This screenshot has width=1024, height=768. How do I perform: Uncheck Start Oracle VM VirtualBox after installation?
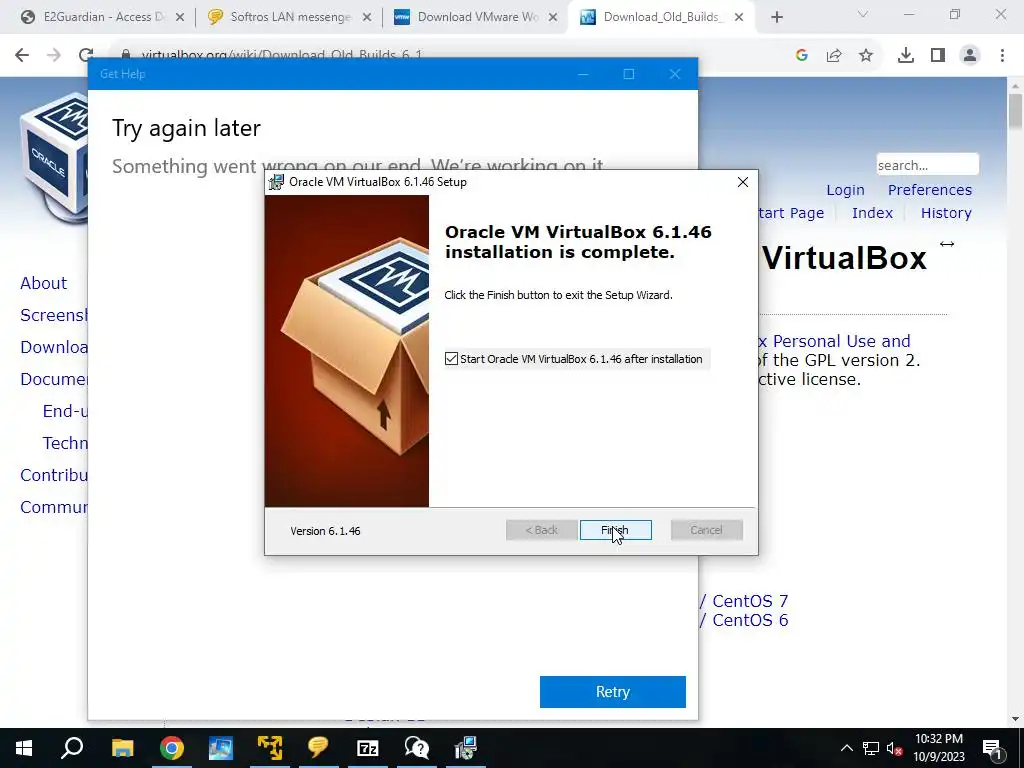click(451, 359)
